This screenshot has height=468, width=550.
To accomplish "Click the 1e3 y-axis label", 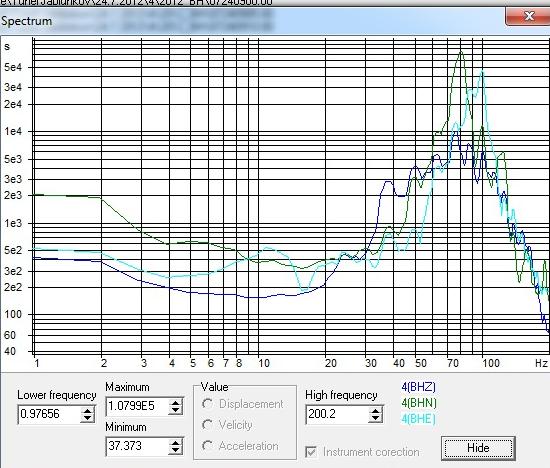I will click(13, 223).
